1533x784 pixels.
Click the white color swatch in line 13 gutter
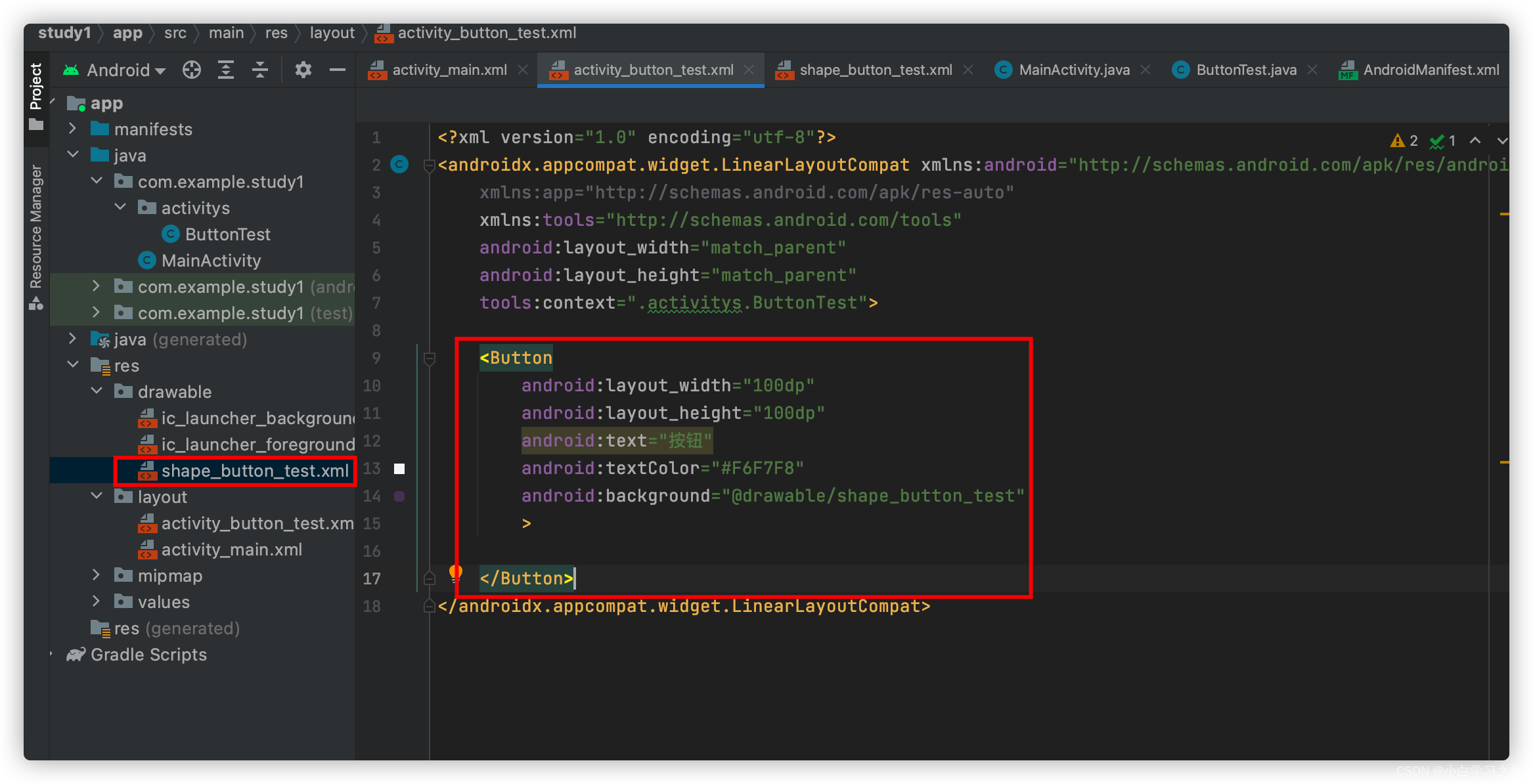pyautogui.click(x=399, y=469)
